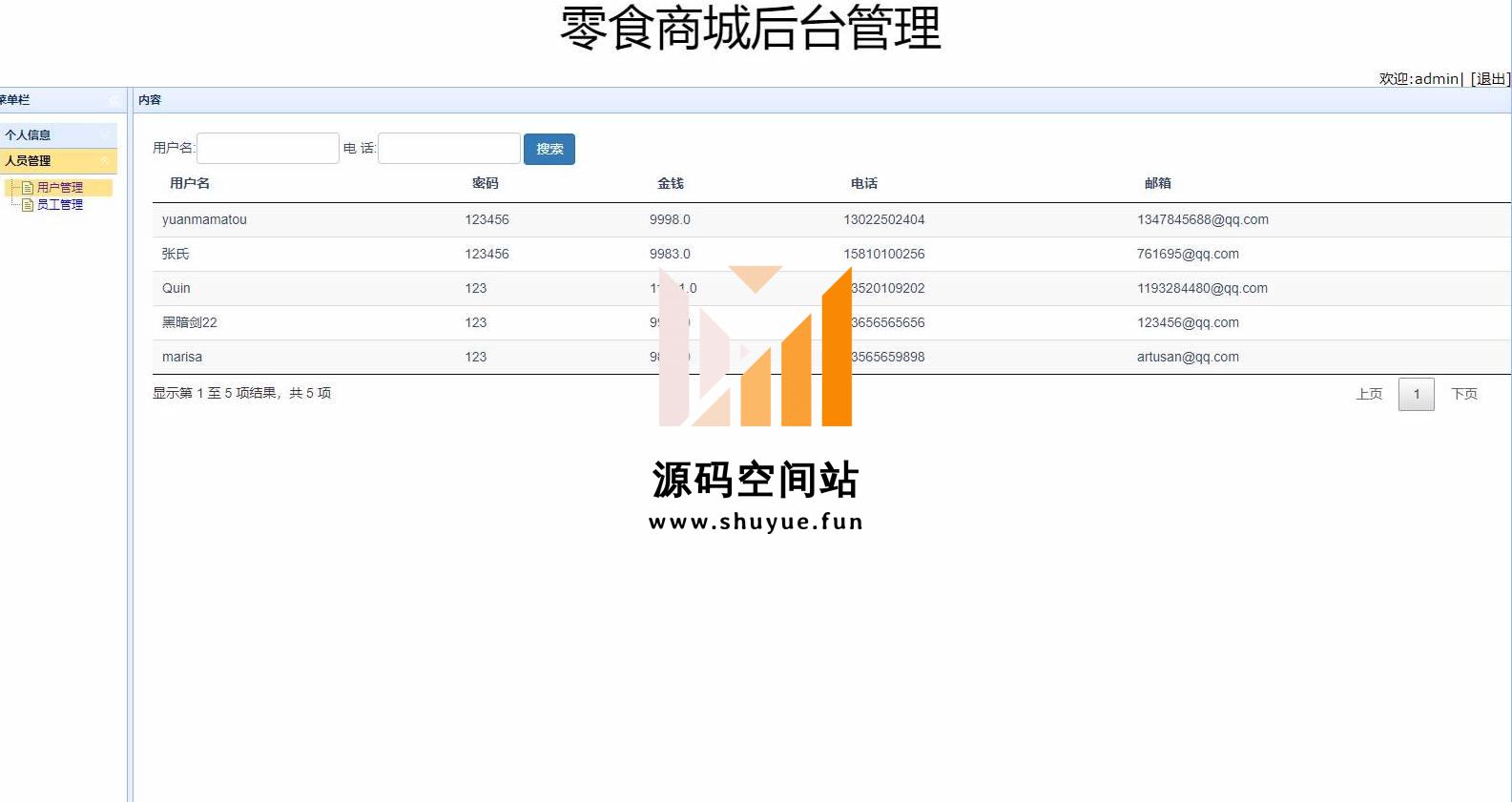The height and width of the screenshot is (802, 1512).
Task: Select username cell 张氏
Action: click(x=176, y=254)
